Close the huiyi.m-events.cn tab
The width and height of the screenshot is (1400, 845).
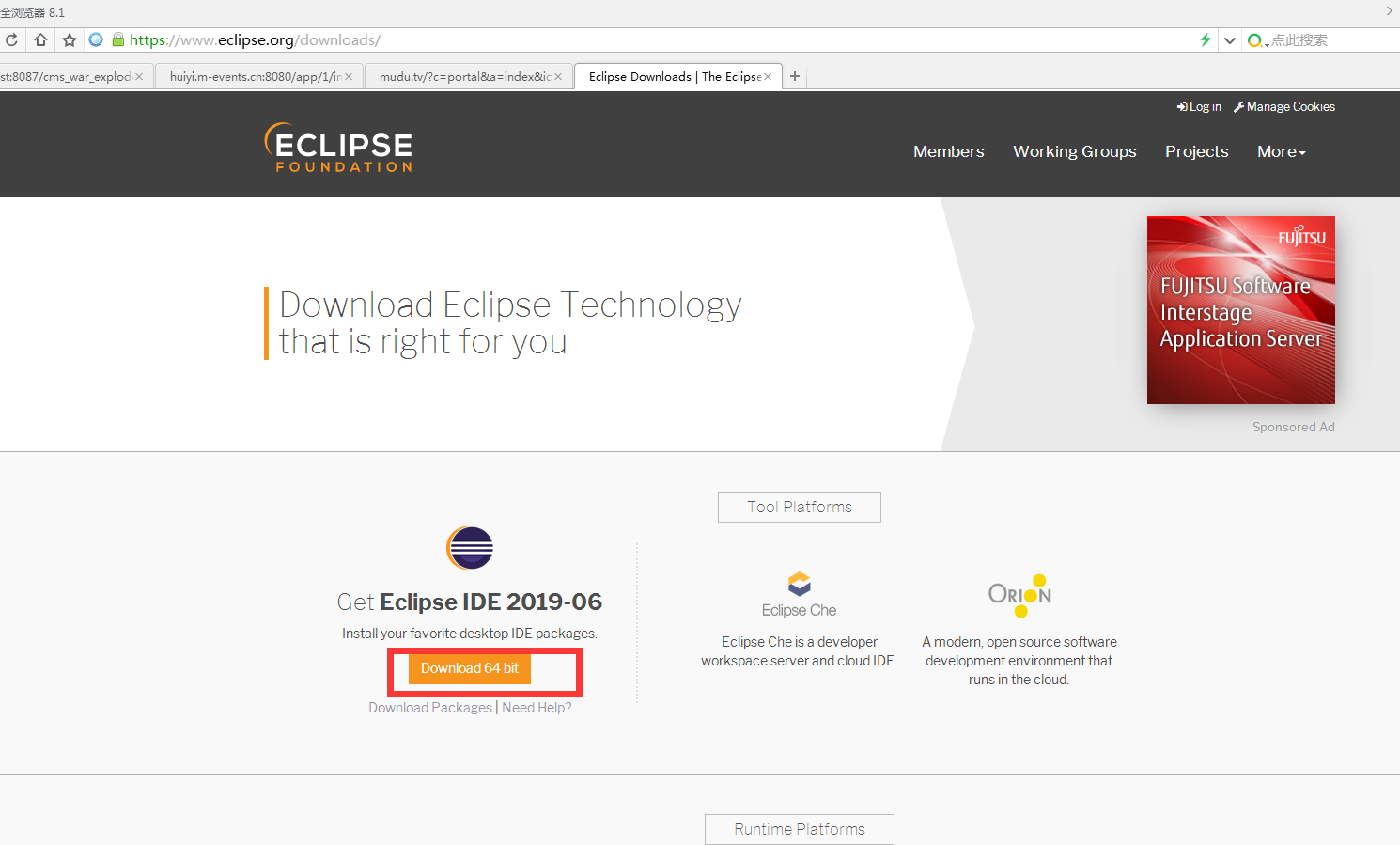coord(349,77)
